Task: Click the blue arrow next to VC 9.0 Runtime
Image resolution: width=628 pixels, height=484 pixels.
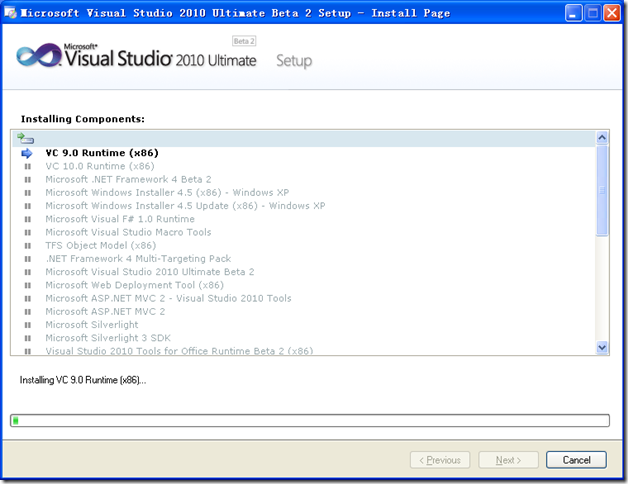Action: (27, 153)
